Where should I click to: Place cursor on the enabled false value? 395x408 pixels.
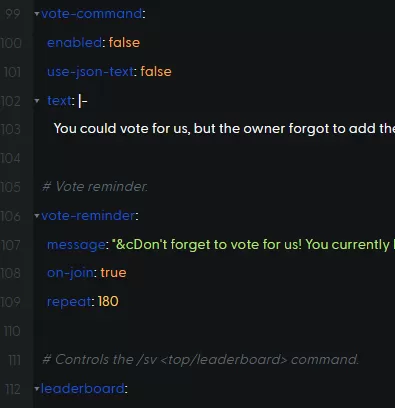tap(124, 43)
